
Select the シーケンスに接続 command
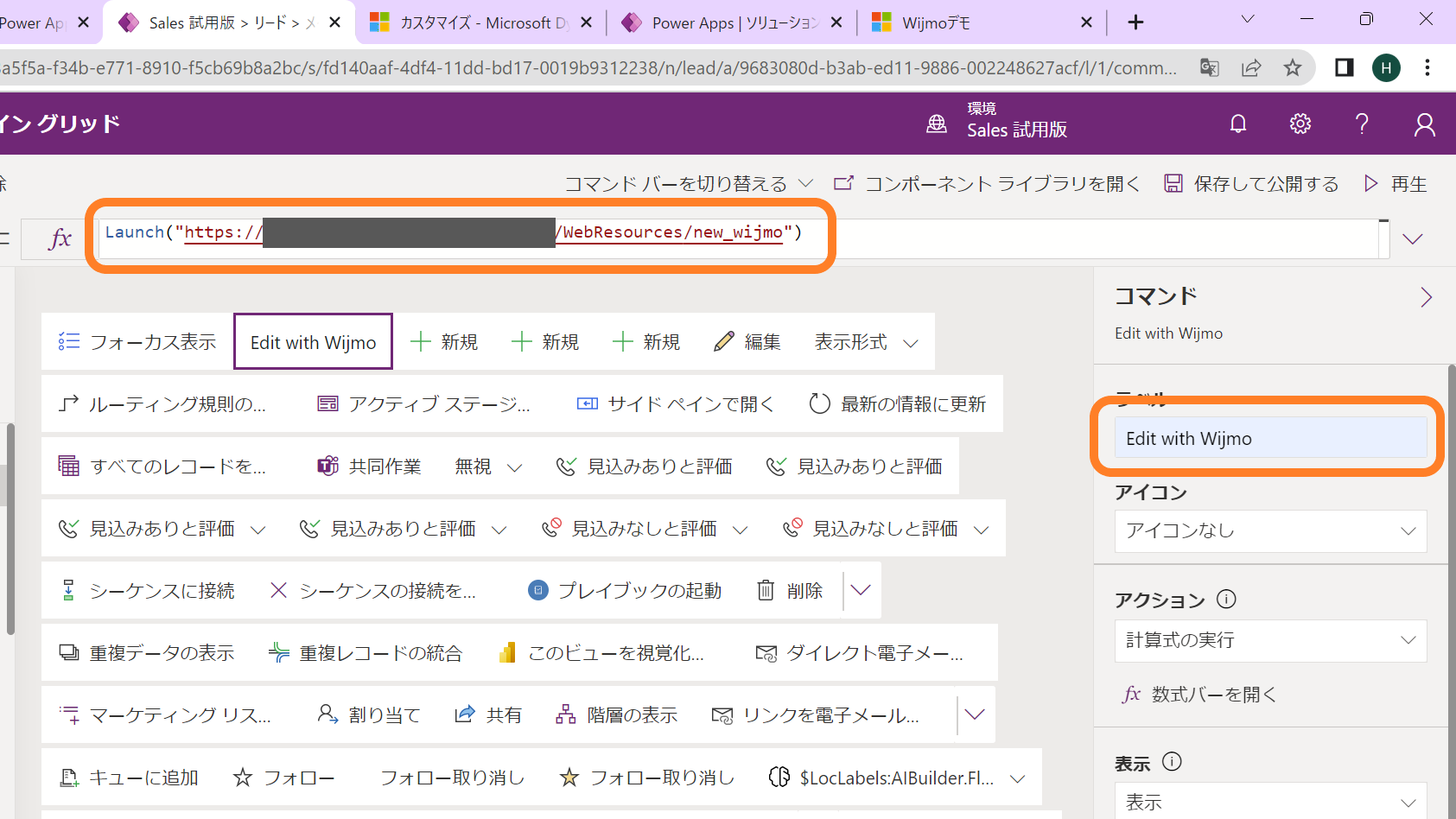[x=147, y=591]
